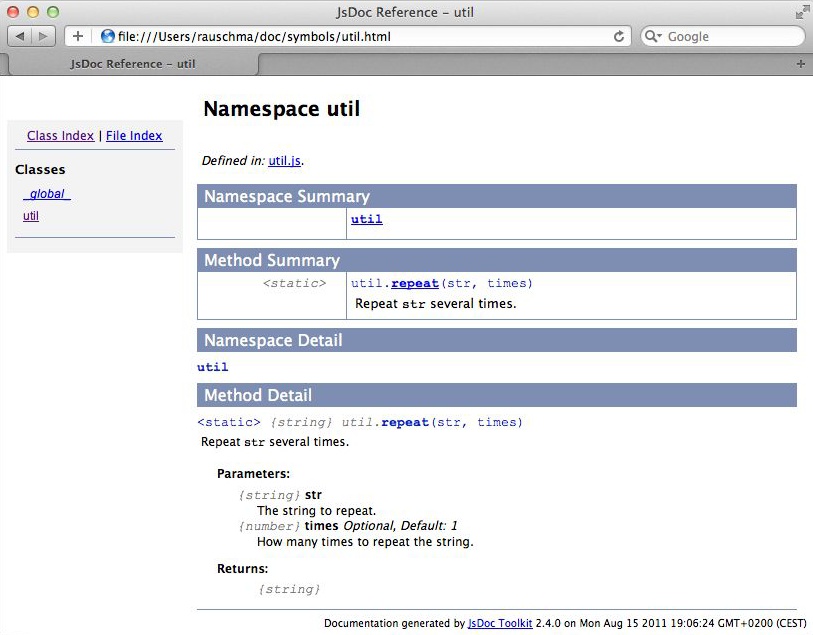Reload the current page

(x=617, y=36)
